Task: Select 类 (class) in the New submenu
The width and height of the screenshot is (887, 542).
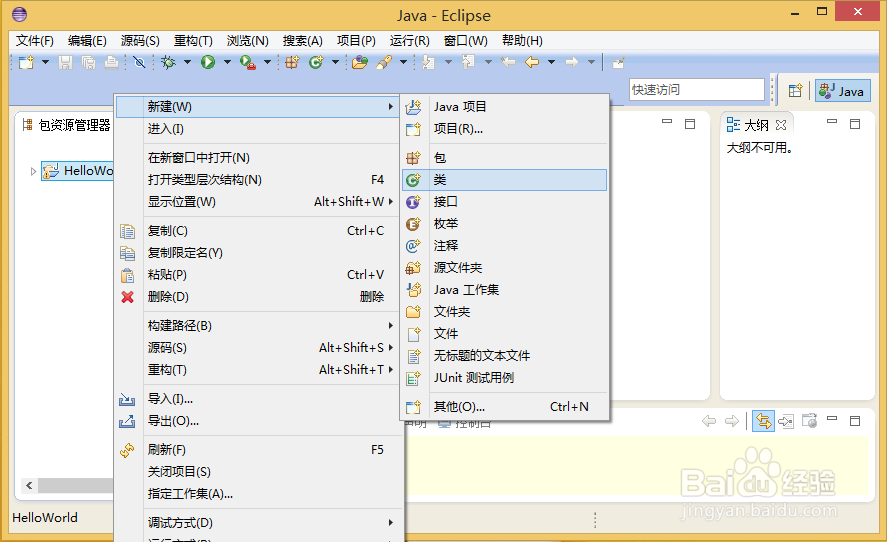Action: (x=505, y=179)
